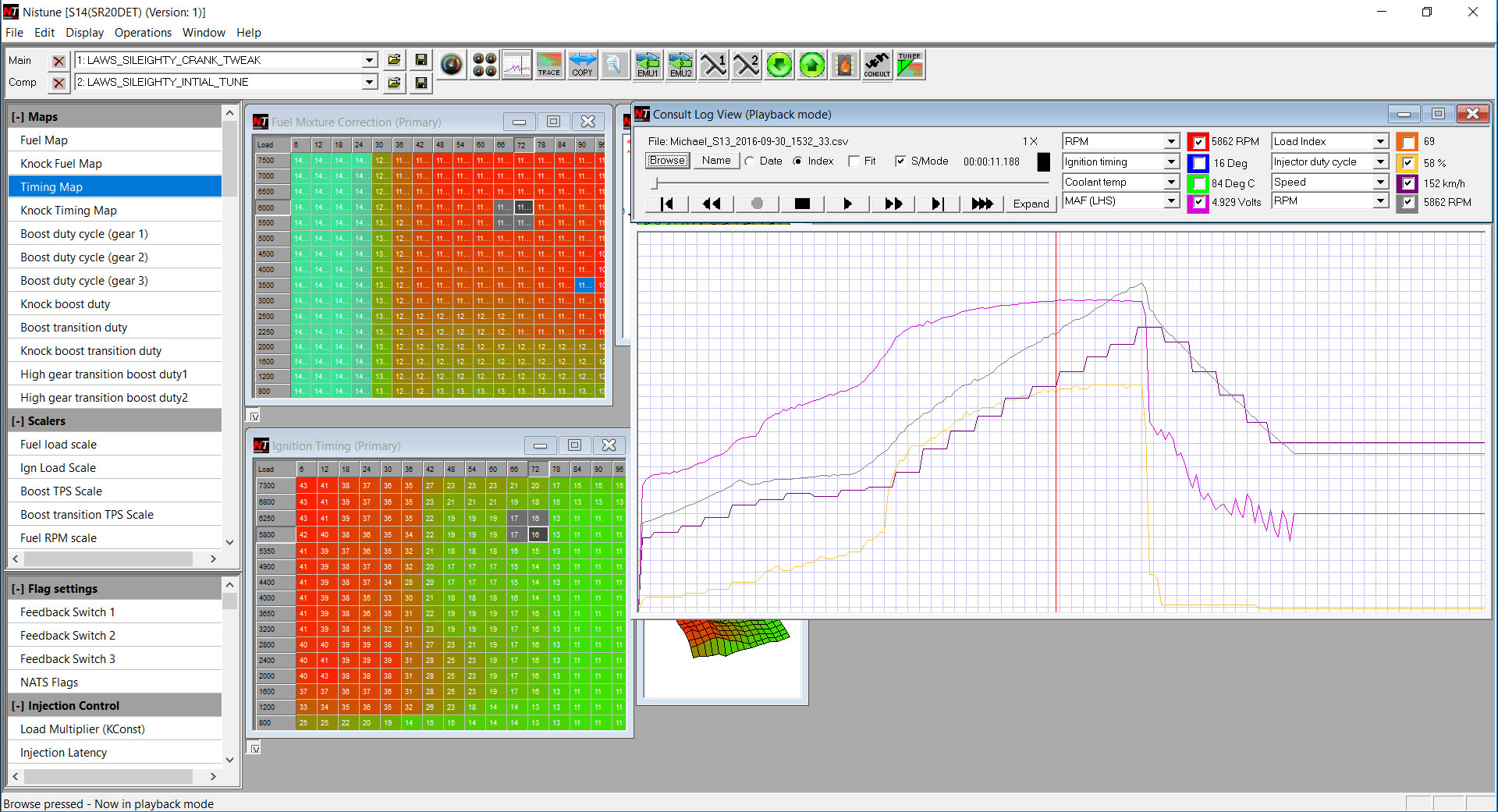
Task: Click the EMU2 emulator icon
Action: 680,65
